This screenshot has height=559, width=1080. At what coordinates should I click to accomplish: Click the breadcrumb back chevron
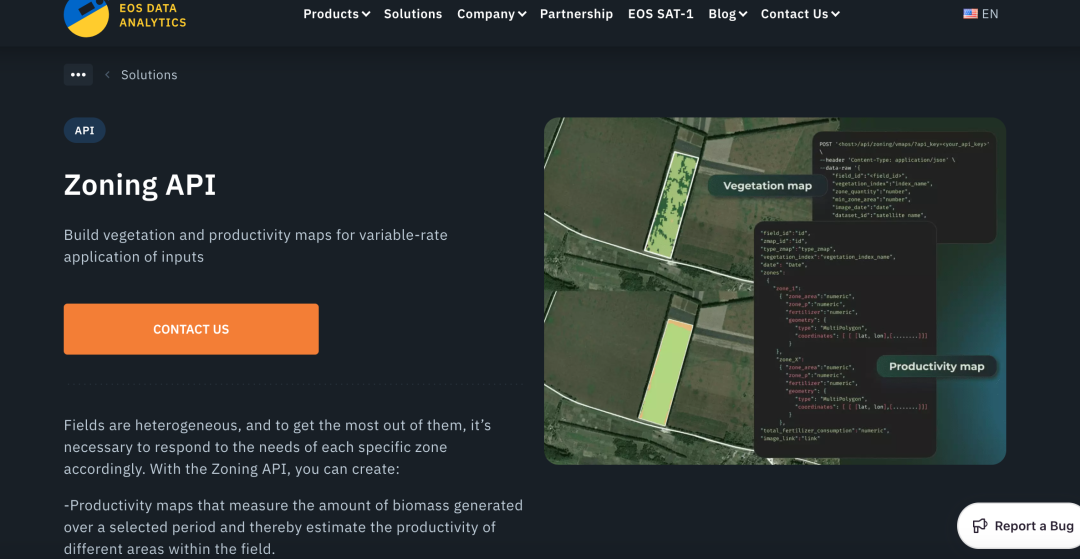click(x=107, y=74)
